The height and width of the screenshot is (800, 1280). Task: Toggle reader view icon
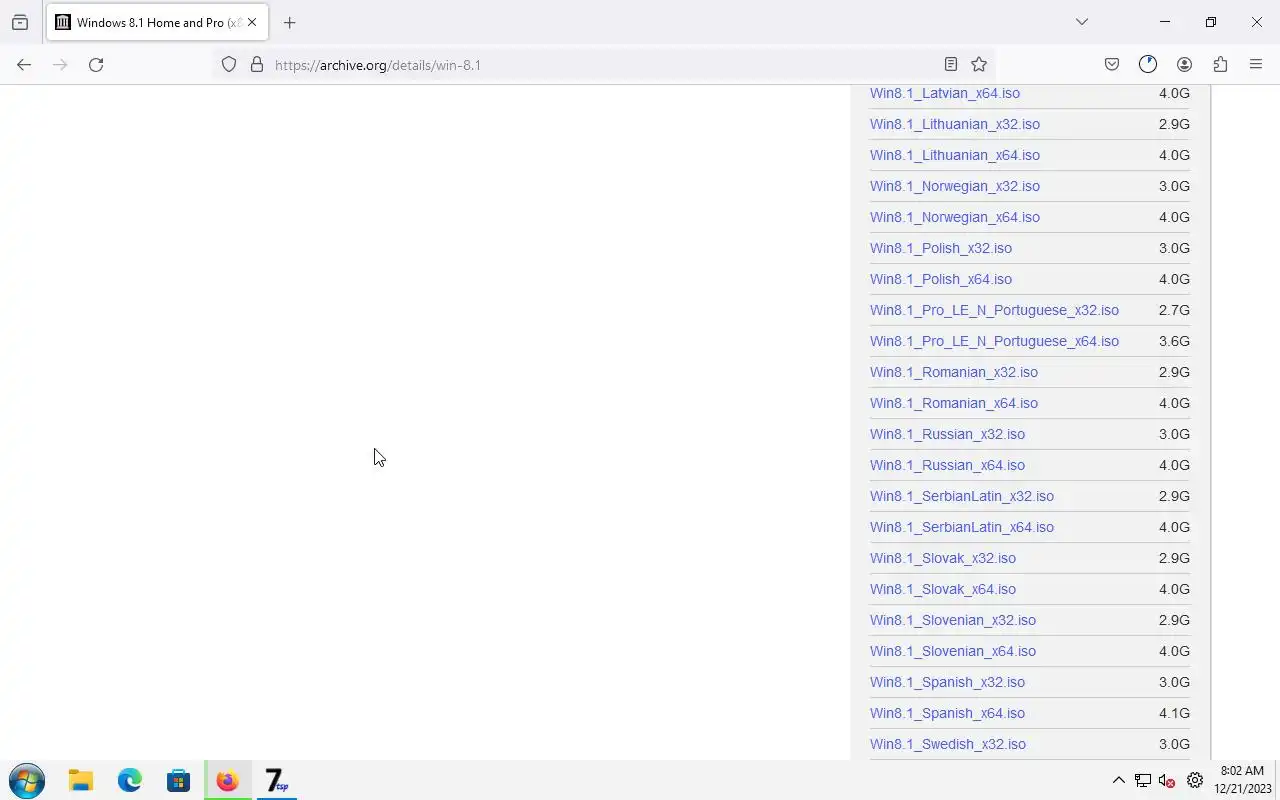[951, 65]
